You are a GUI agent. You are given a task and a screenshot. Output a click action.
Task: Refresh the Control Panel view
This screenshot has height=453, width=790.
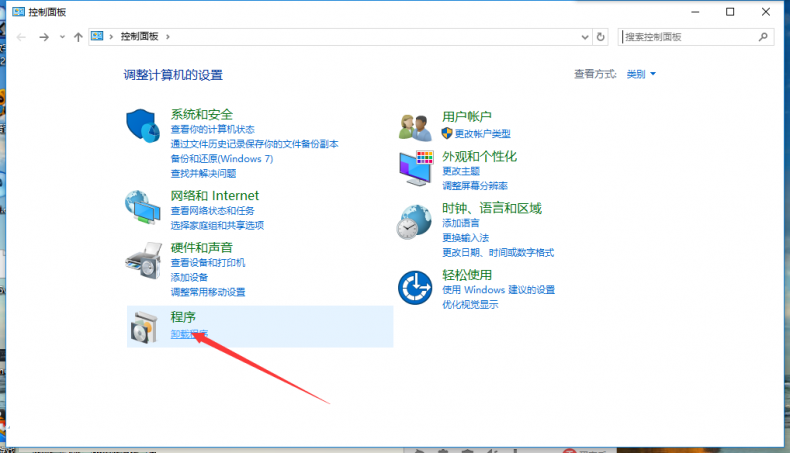click(x=601, y=37)
